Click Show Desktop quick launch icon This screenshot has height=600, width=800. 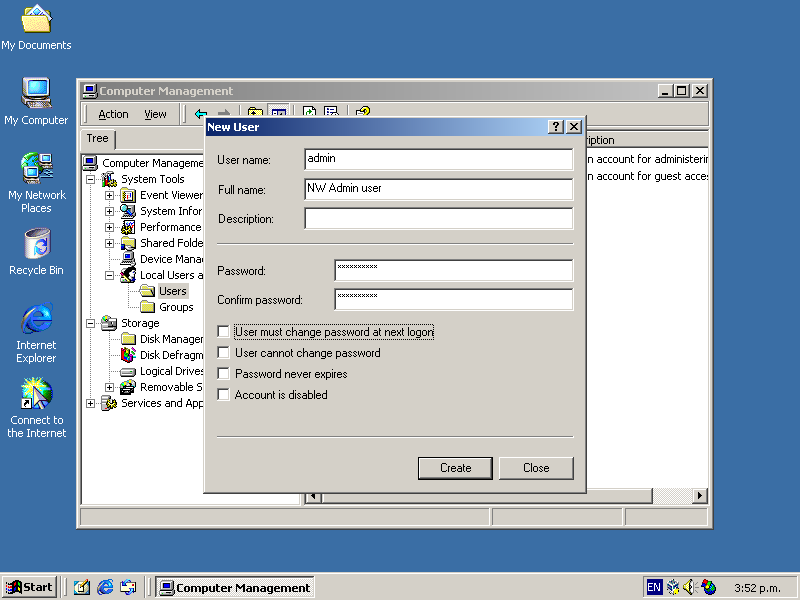[82, 587]
